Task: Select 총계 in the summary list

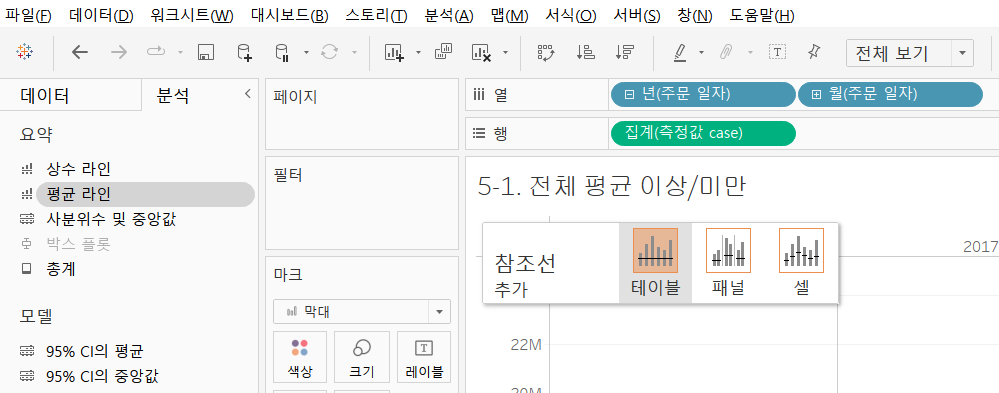Action: point(61,269)
